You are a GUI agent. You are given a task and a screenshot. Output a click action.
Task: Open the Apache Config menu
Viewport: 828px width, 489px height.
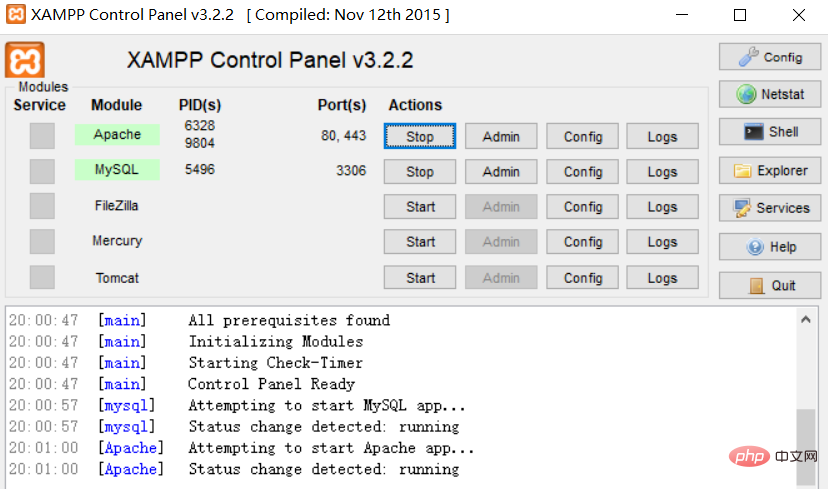point(582,137)
